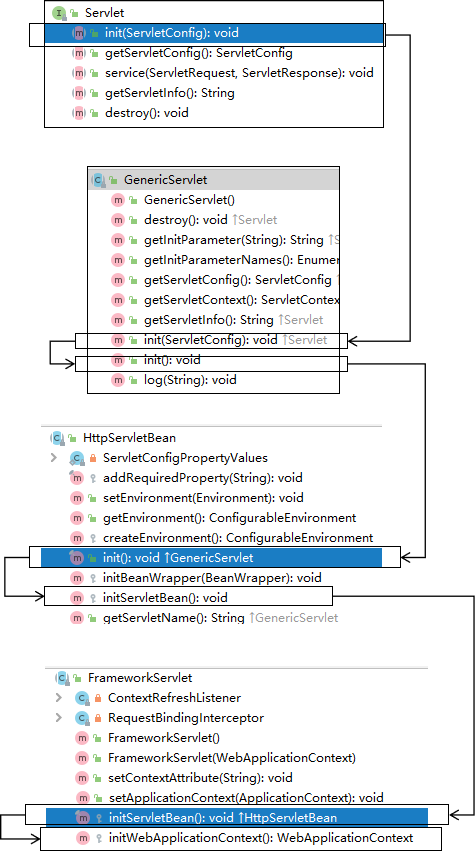Click method icon beside addRequiredProperty(String): void
Image resolution: width=475 pixels, height=854 pixels.
tap(77, 478)
